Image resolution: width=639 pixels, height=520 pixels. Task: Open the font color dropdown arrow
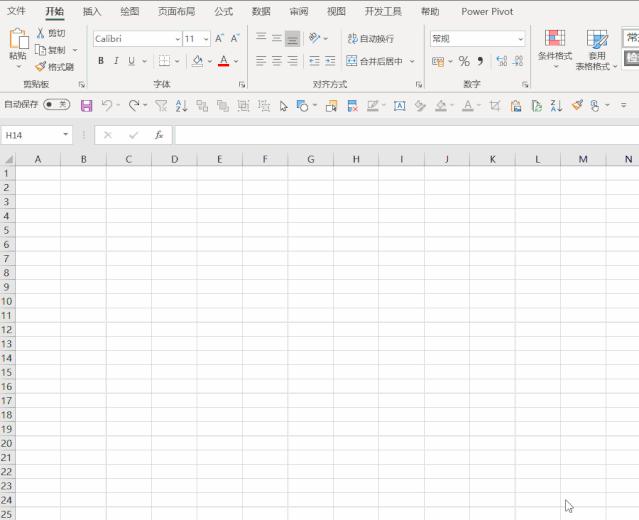tap(236, 62)
